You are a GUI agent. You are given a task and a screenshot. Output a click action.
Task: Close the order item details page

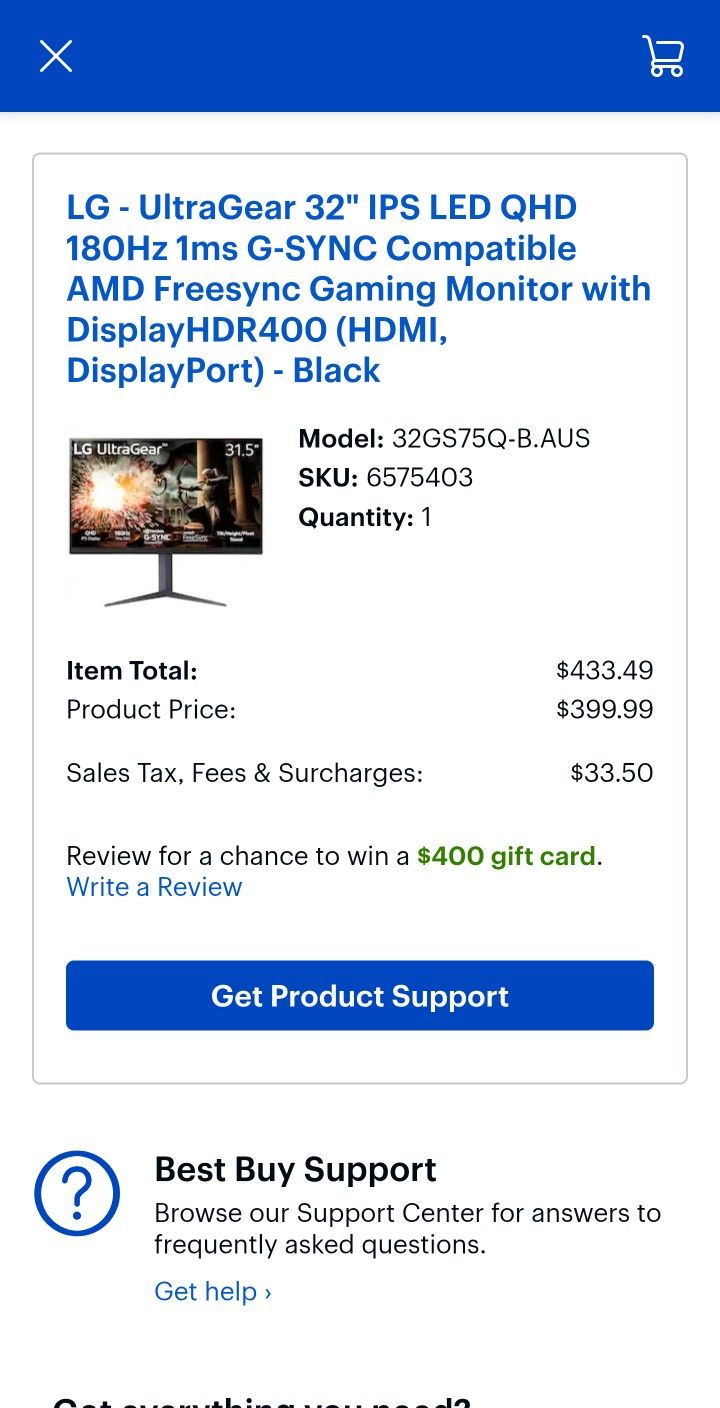56,56
